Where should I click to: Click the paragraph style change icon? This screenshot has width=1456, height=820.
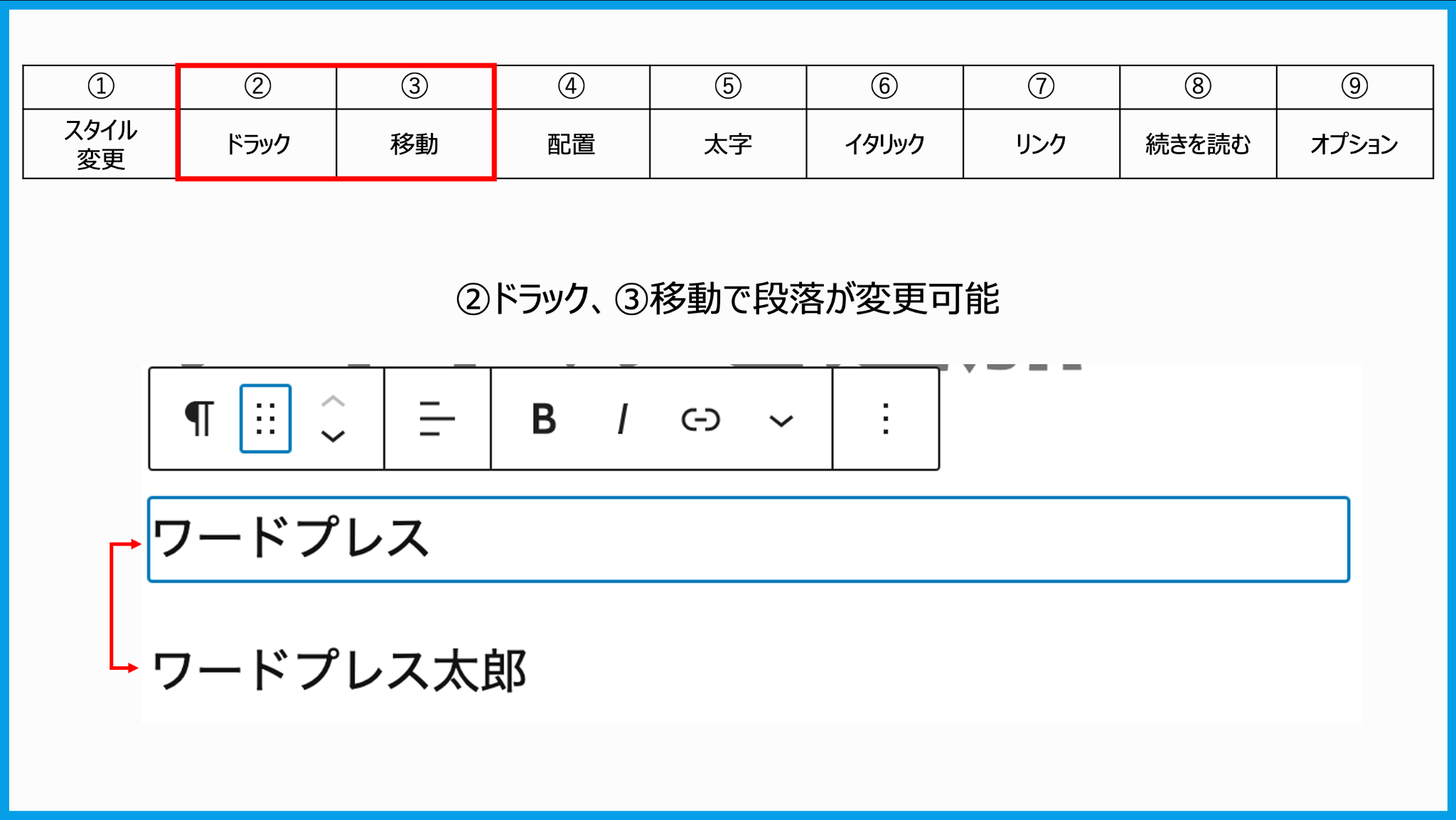[x=199, y=418]
